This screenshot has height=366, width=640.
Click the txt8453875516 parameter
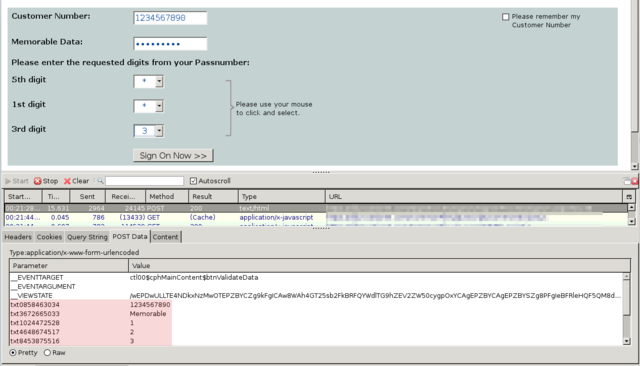pyautogui.click(x=35, y=341)
